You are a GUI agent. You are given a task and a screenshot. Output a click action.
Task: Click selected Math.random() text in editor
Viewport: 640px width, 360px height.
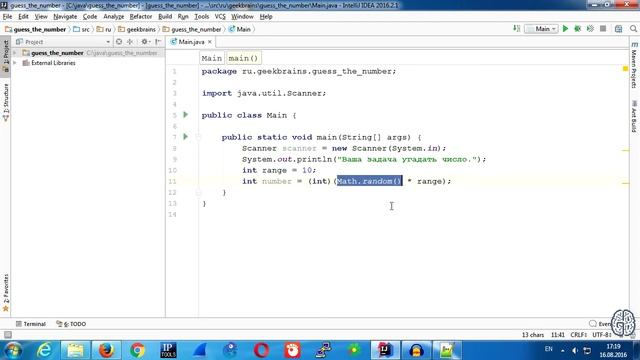369,181
